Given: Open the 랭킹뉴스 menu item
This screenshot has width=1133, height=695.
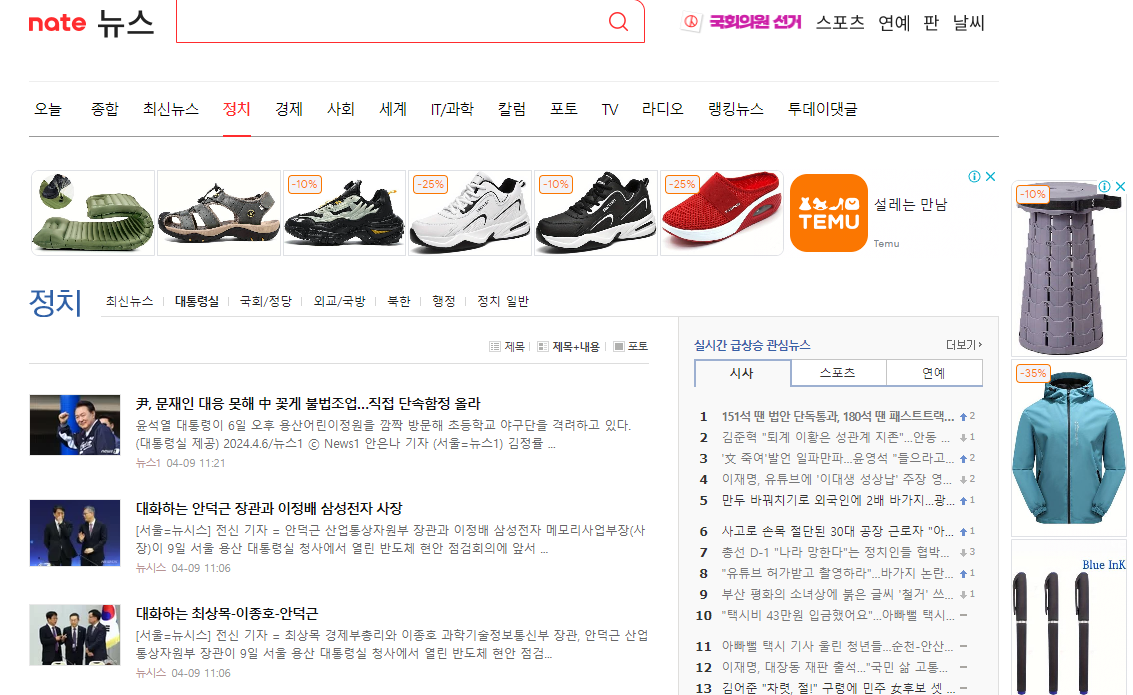Looking at the screenshot, I should (736, 109).
